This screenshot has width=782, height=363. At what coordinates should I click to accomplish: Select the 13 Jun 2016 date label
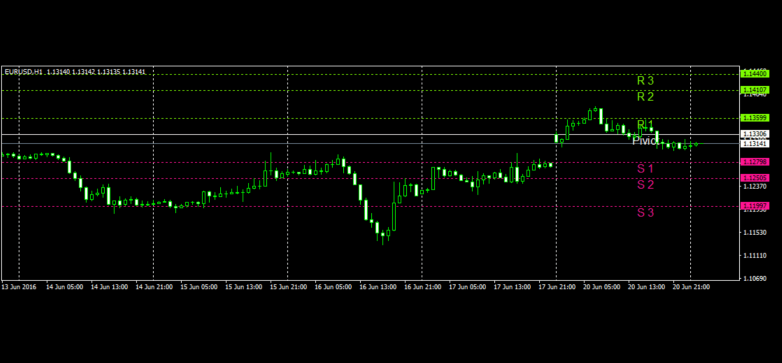[19, 287]
